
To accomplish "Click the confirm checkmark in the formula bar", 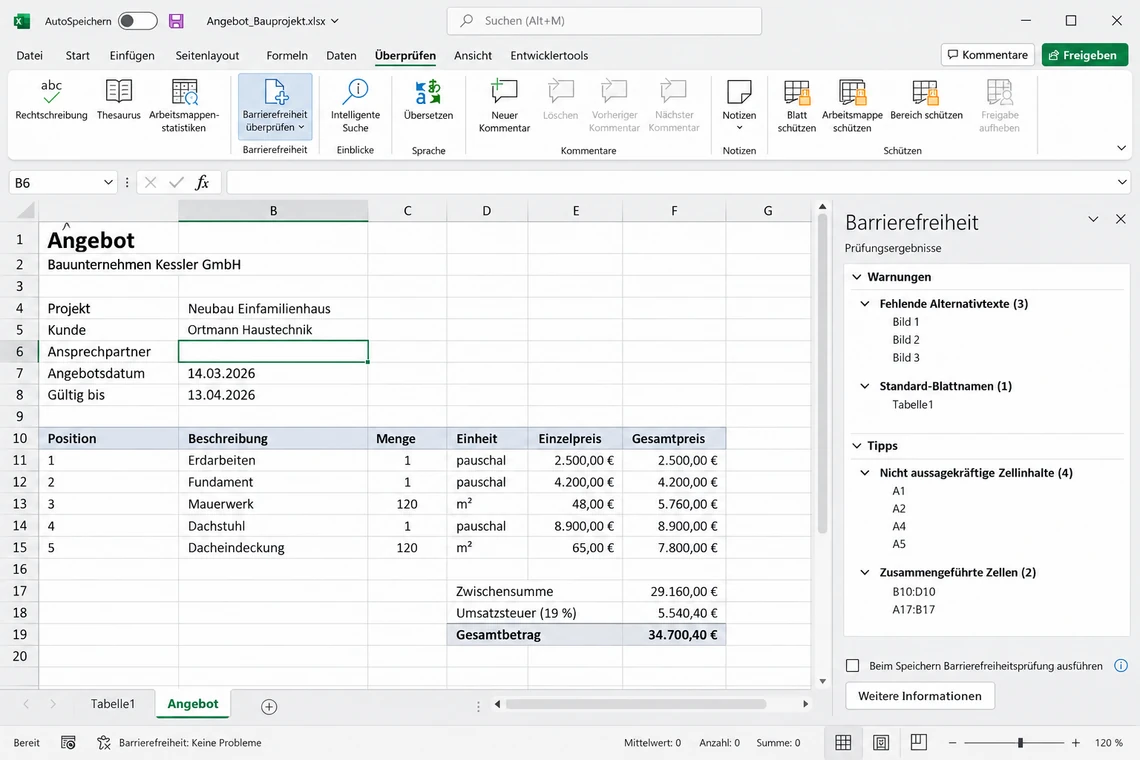I will [176, 183].
